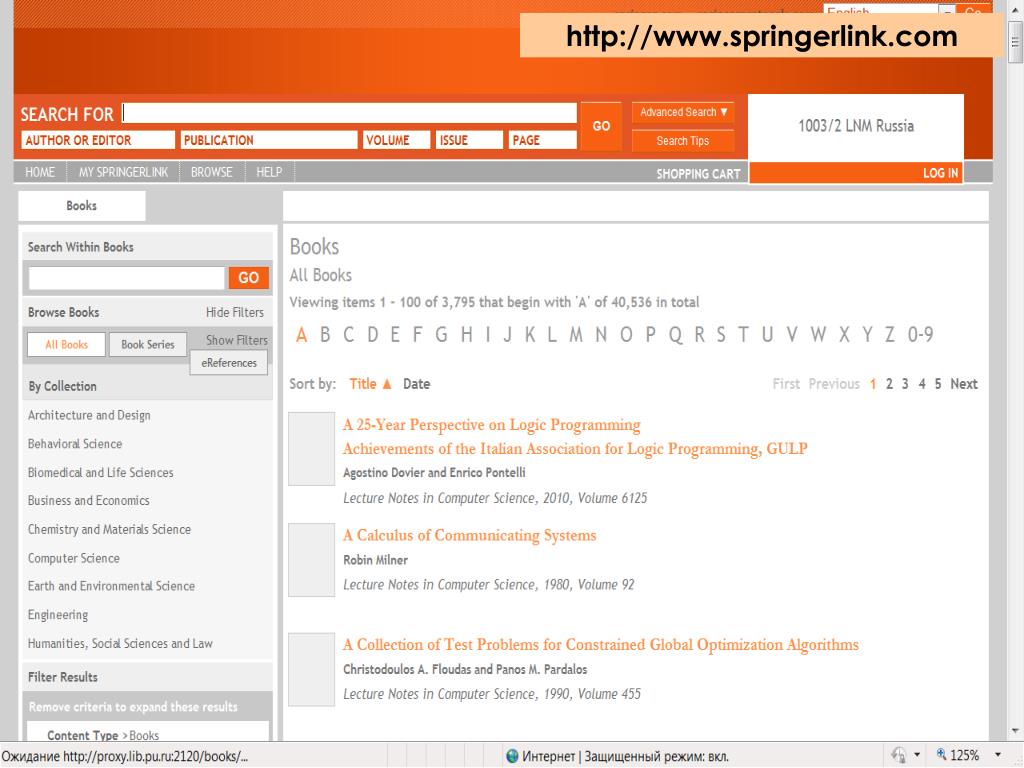Click the vertical scrollbar thumb

coord(1016,42)
